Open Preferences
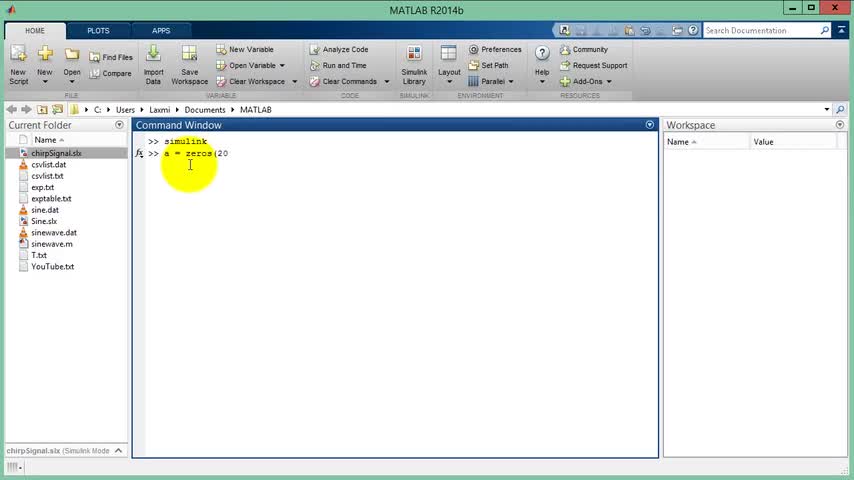Viewport: 854px width, 480px height. point(495,50)
